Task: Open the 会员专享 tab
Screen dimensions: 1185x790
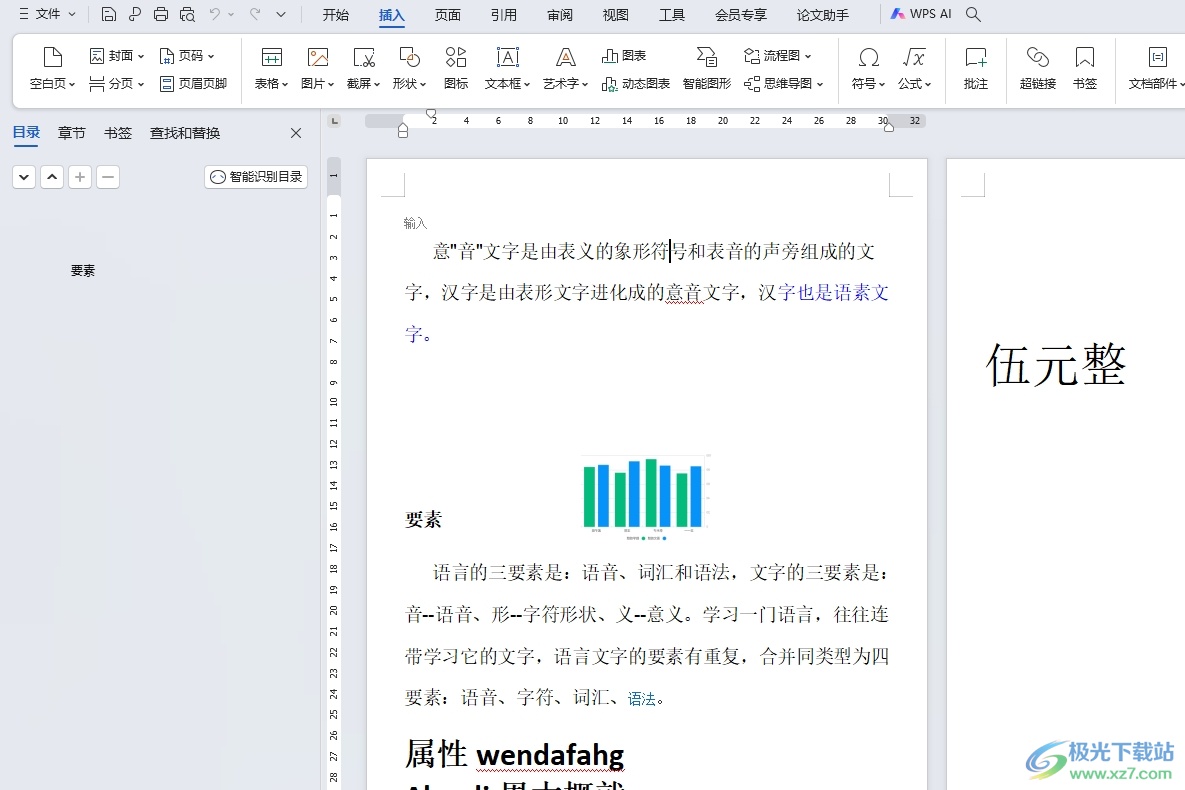Action: point(741,15)
